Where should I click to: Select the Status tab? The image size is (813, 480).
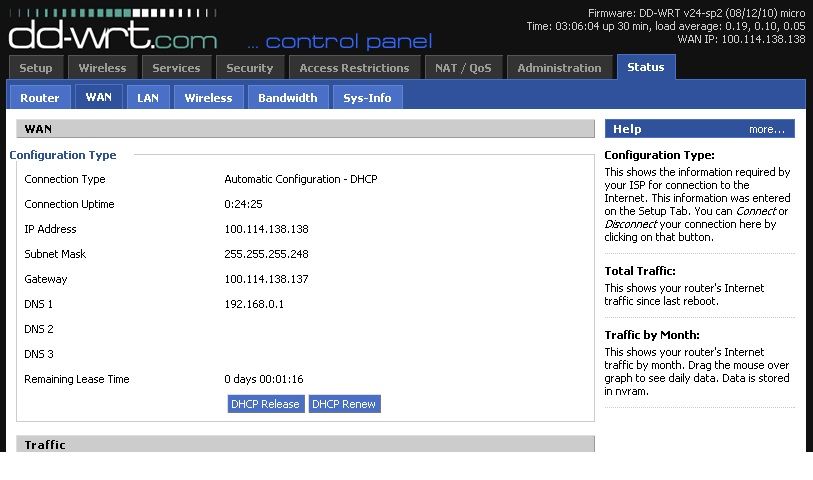[x=646, y=67]
